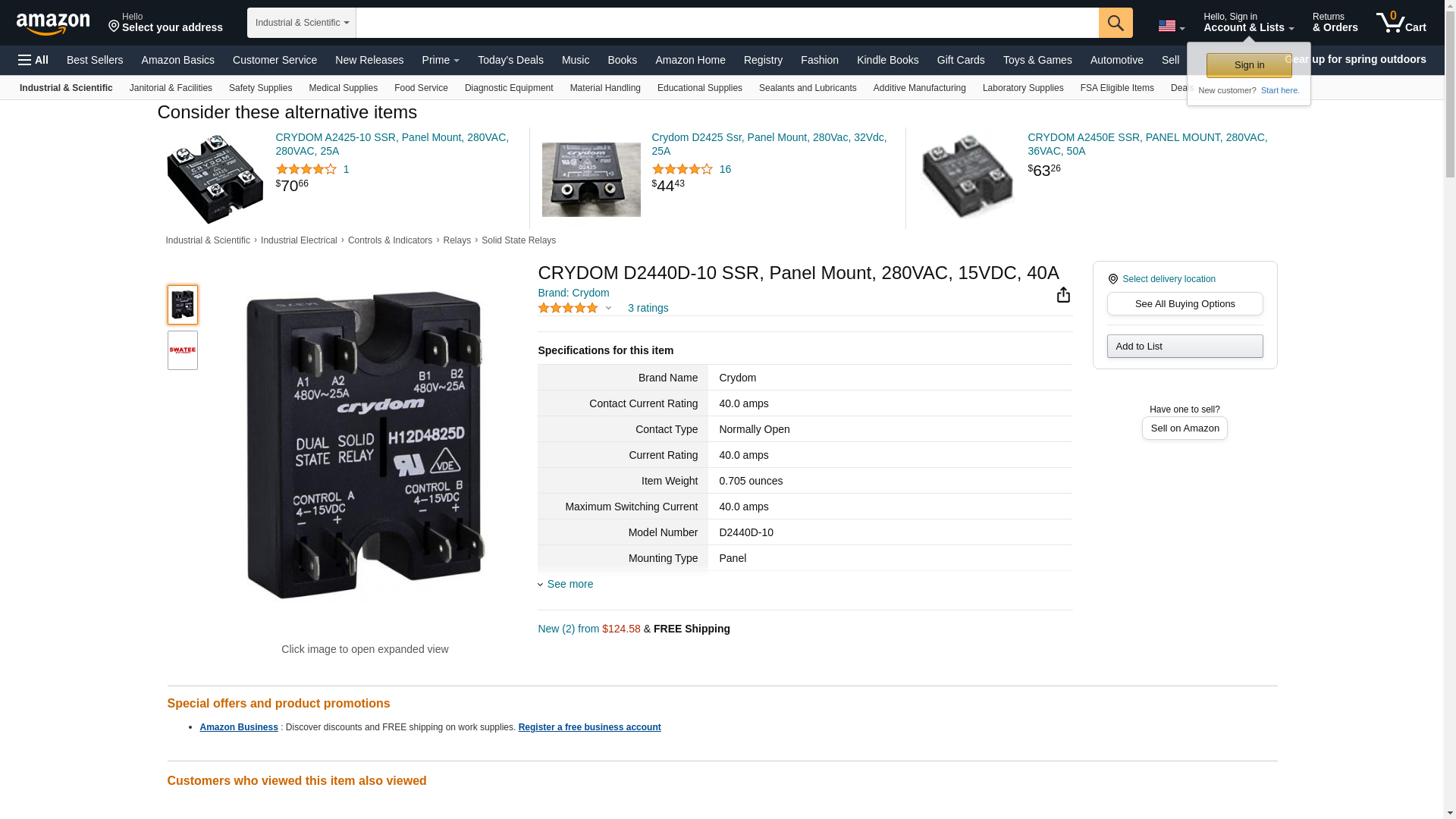Click the magnifying glass search button
The image size is (1456, 819).
(x=1115, y=23)
